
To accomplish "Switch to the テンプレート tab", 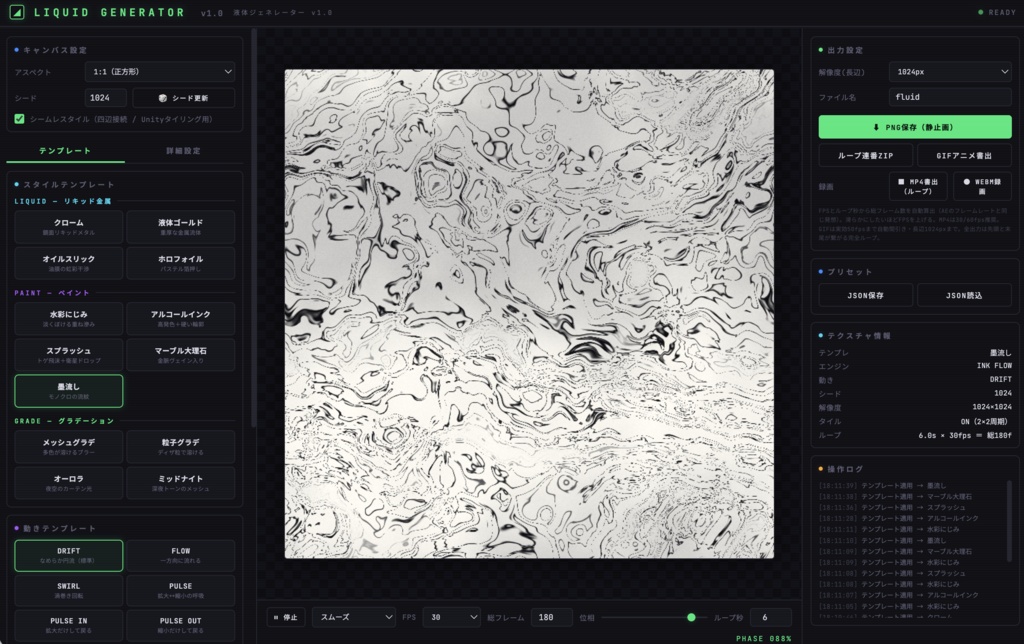I will click(65, 151).
